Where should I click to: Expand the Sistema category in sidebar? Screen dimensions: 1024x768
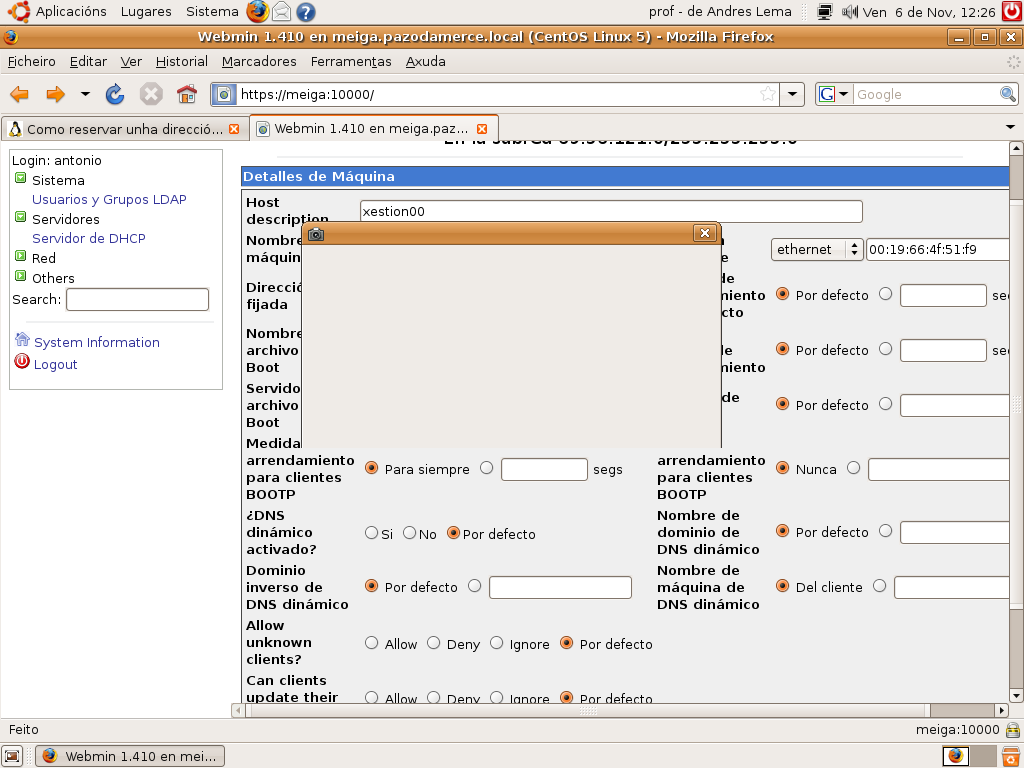(21, 179)
